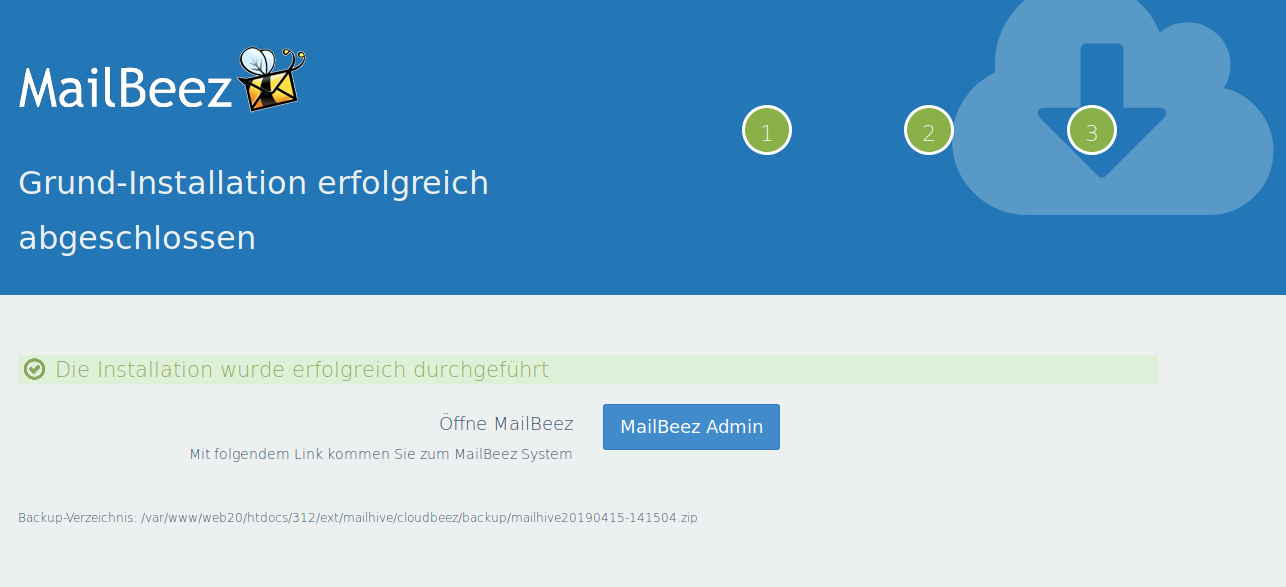Click the 'Backup-Verzeichnis:' label
1286x587 pixels.
77,518
